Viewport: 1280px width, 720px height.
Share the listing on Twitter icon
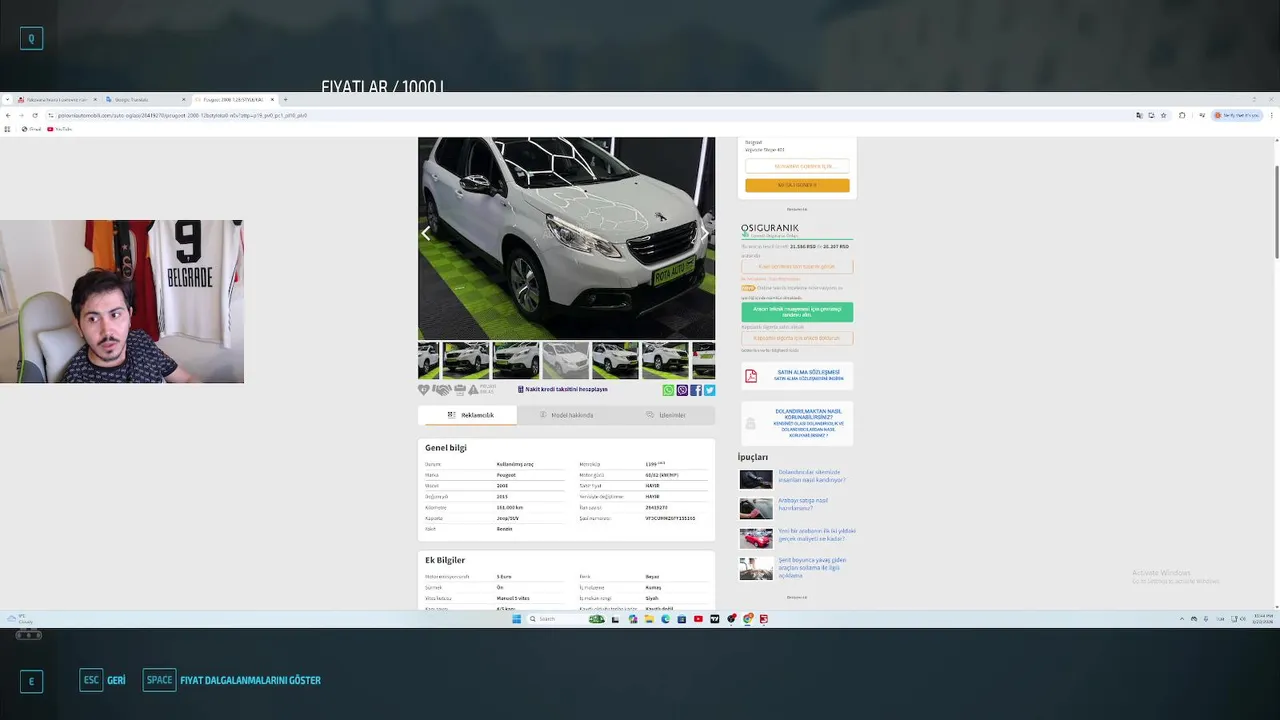point(709,390)
